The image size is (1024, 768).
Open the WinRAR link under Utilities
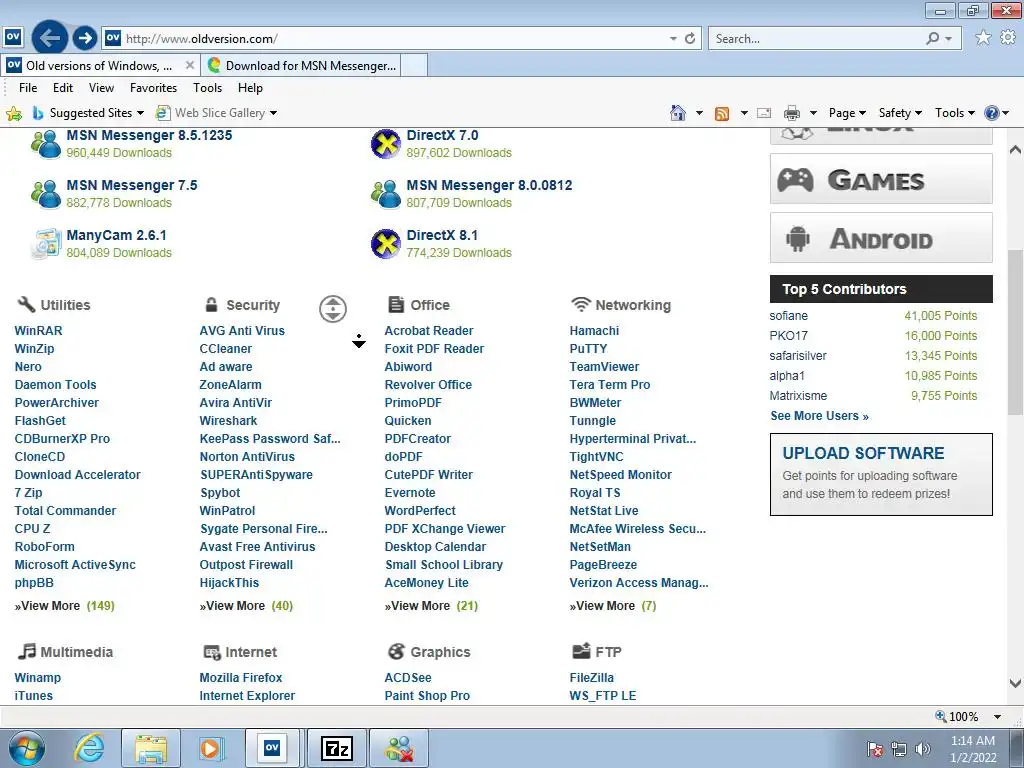point(39,331)
